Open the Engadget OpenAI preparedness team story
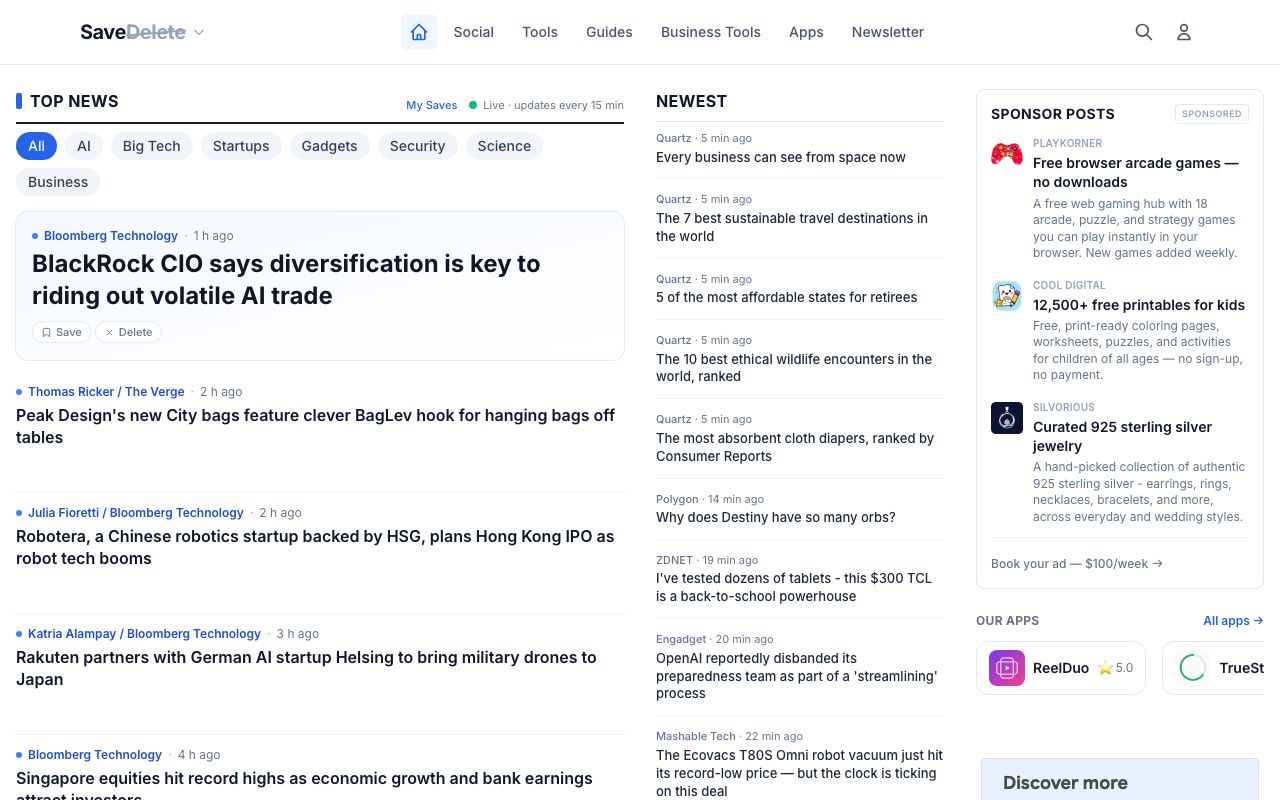 click(797, 676)
